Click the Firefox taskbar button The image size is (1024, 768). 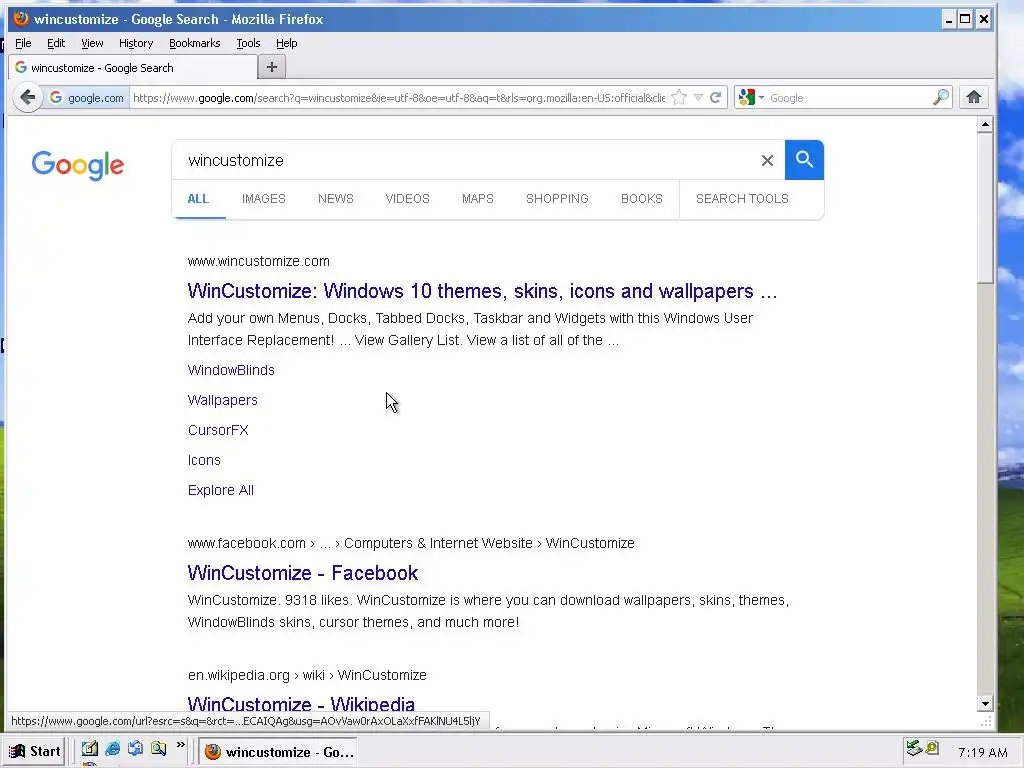click(280, 752)
